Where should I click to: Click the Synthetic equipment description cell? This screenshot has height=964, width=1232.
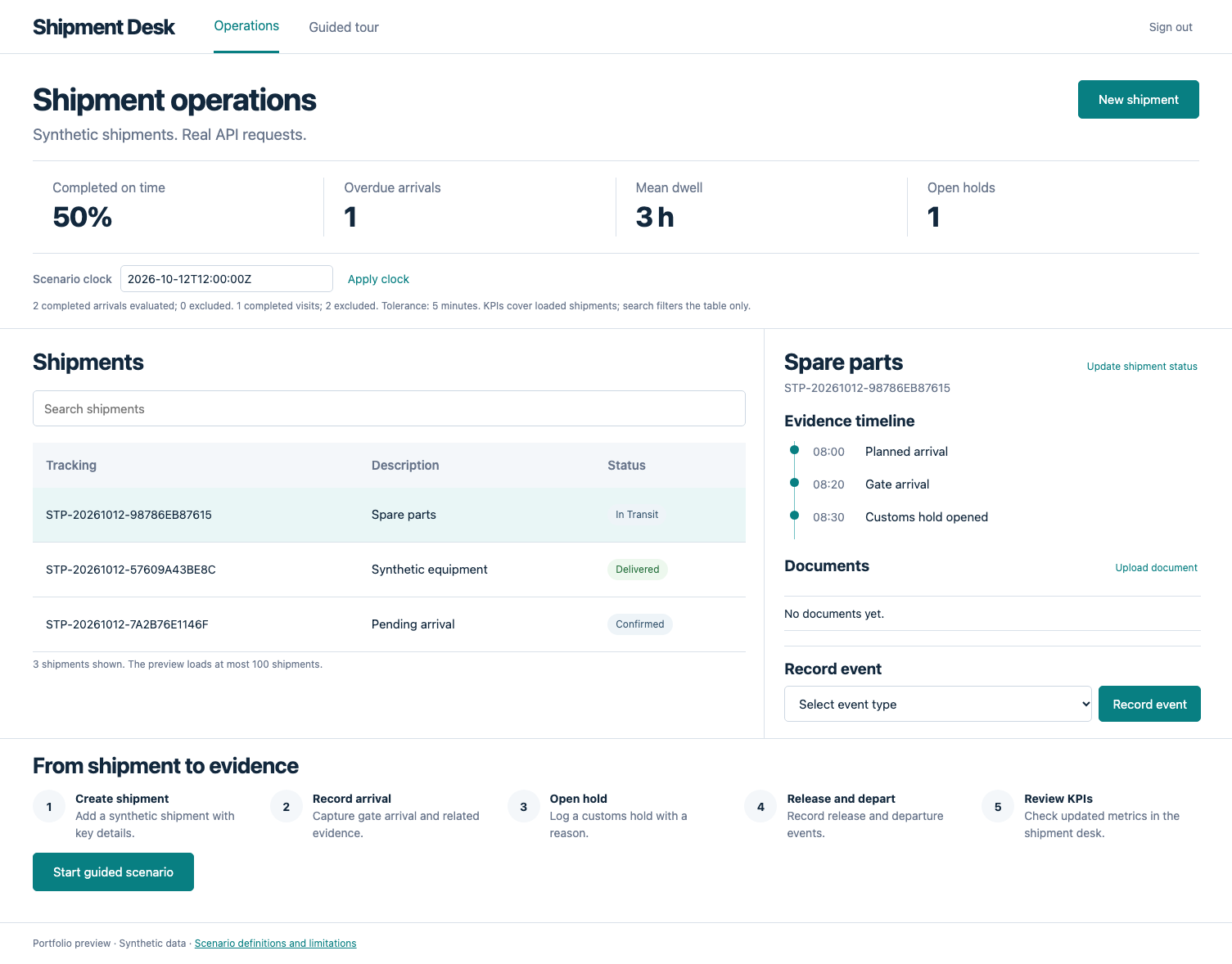coord(430,570)
